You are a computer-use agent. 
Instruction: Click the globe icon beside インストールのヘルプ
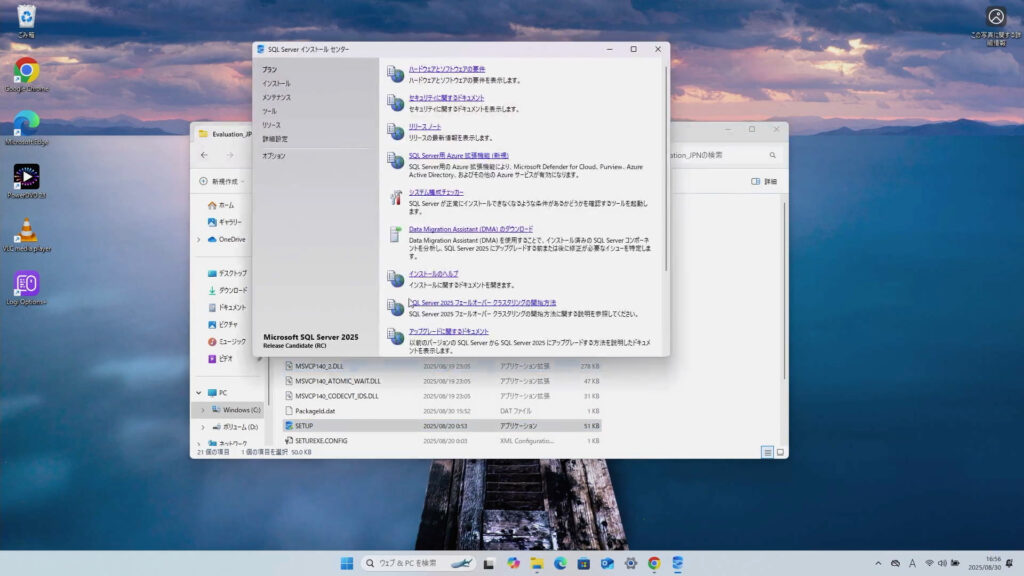click(395, 278)
